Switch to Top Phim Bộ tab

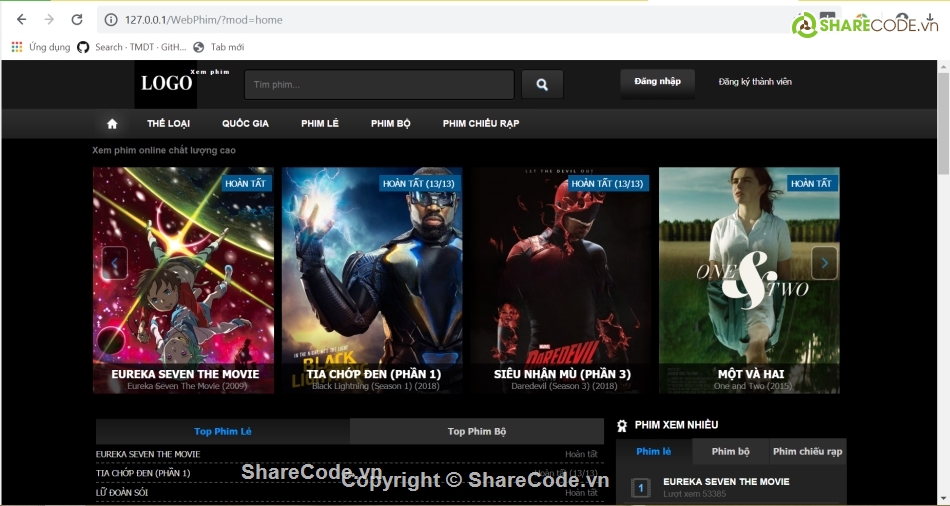pyautogui.click(x=477, y=431)
